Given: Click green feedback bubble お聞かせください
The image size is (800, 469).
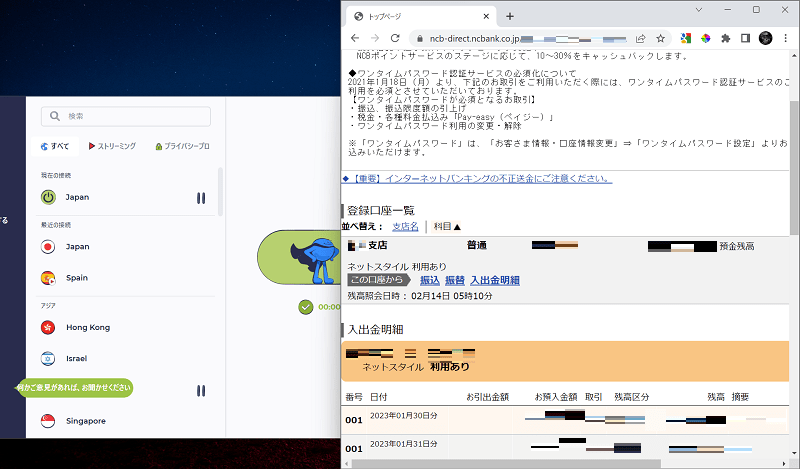Looking at the screenshot, I should [74, 388].
